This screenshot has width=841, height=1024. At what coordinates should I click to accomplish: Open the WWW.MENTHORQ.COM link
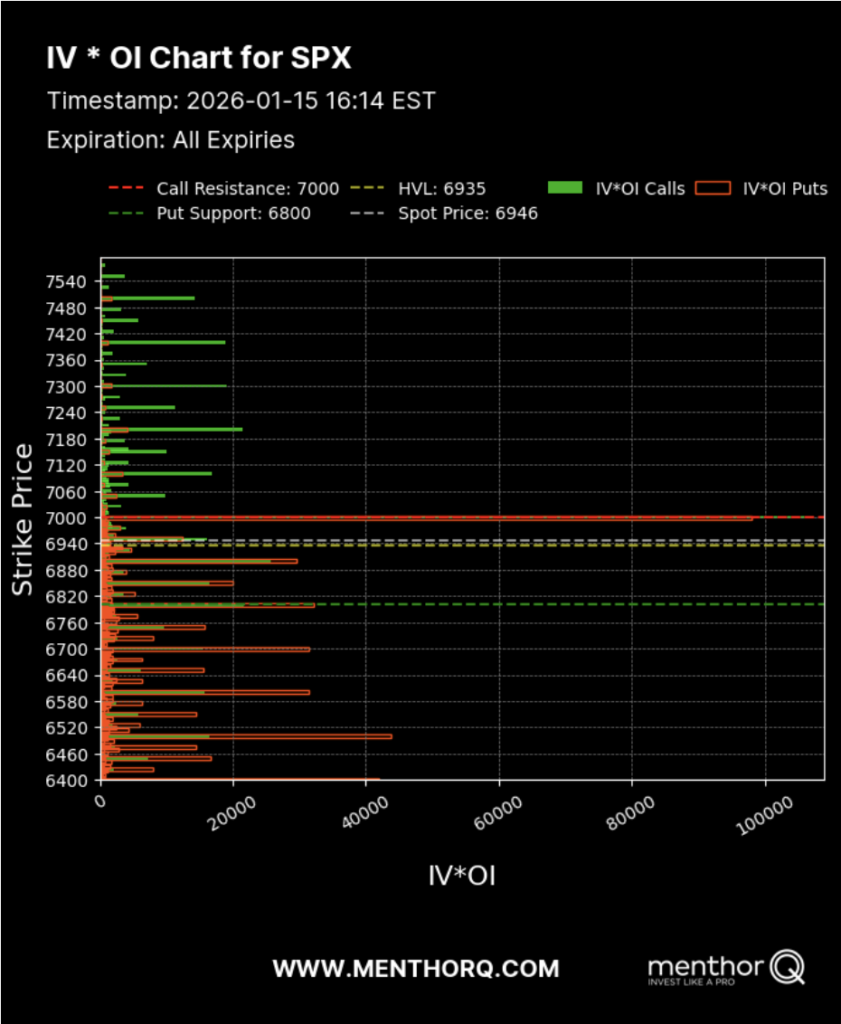416,968
